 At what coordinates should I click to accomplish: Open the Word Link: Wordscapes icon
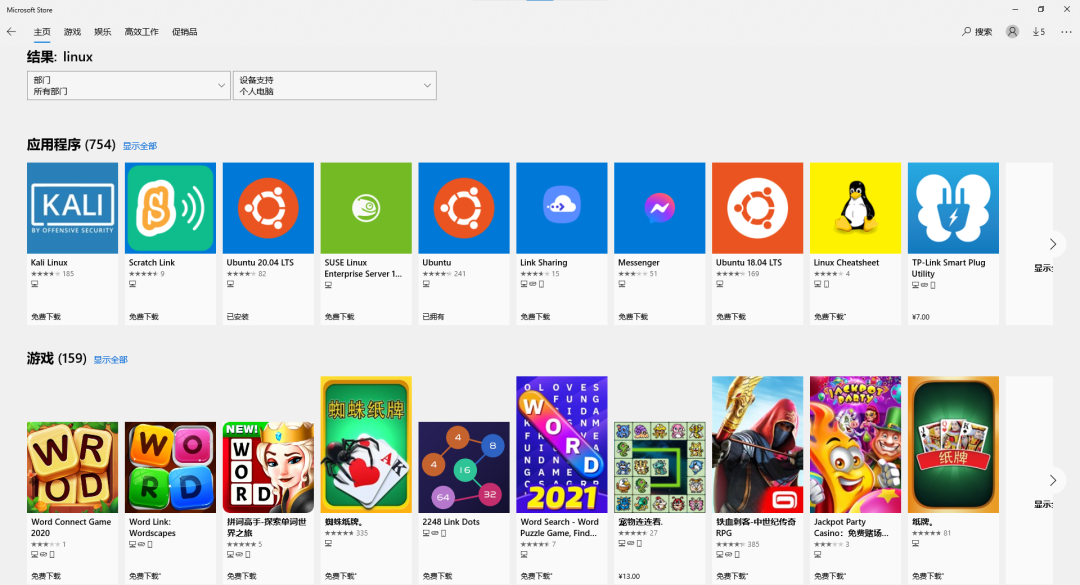tap(170, 467)
